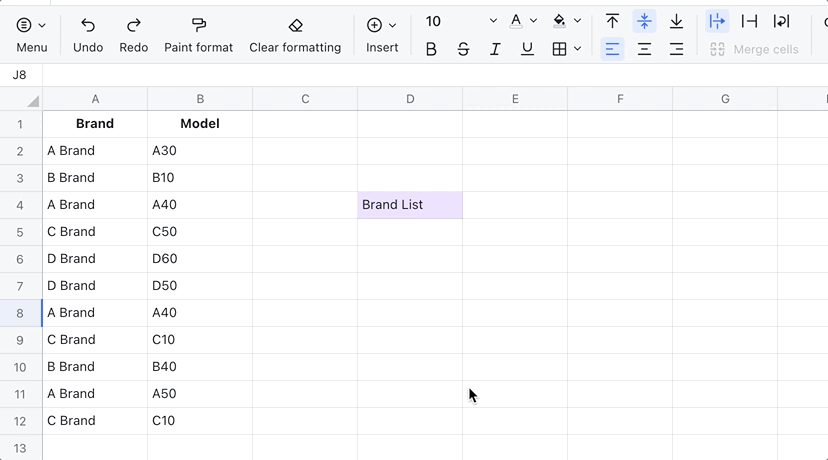Center text horizontally in cell
The width and height of the screenshot is (828, 460).
[644, 49]
